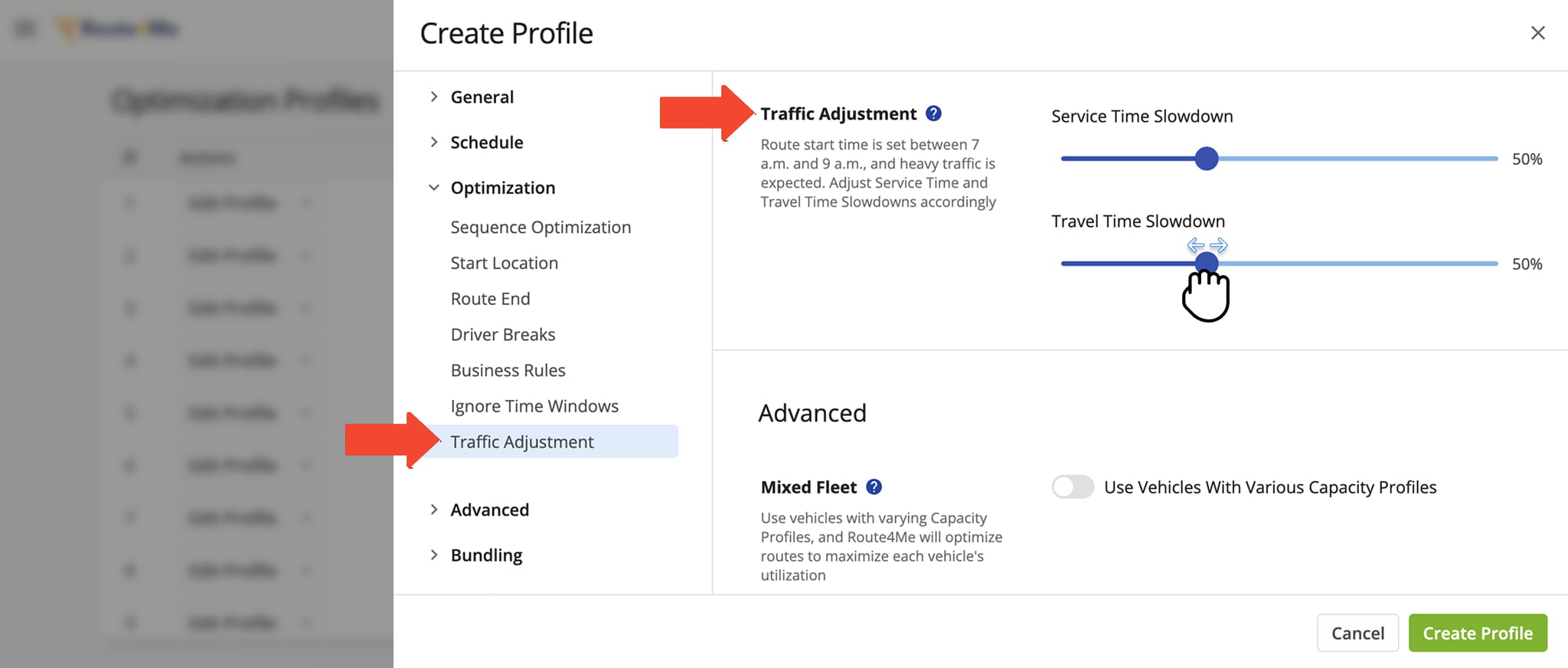Image resolution: width=1568 pixels, height=668 pixels.
Task: Expand the Advanced section in sidebar
Action: tap(489, 510)
